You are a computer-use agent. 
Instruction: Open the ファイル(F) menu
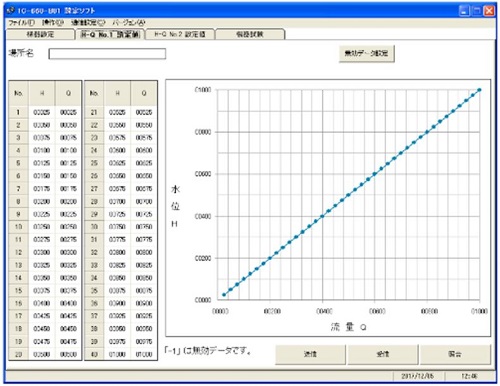click(21, 23)
